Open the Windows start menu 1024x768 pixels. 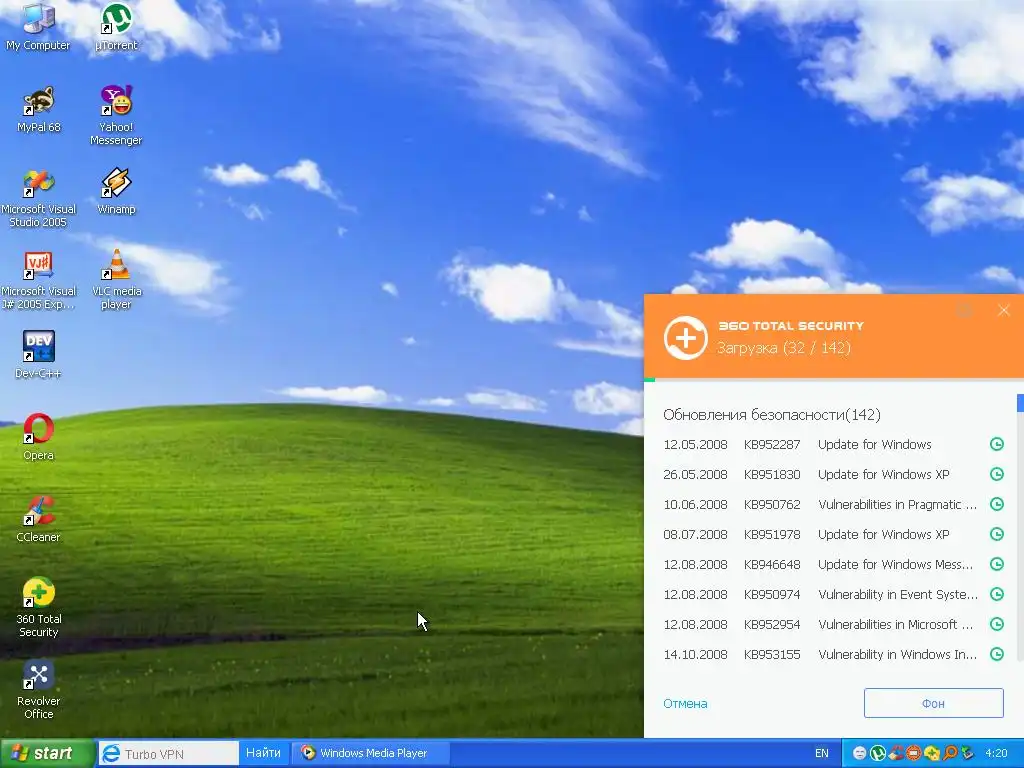(x=47, y=754)
